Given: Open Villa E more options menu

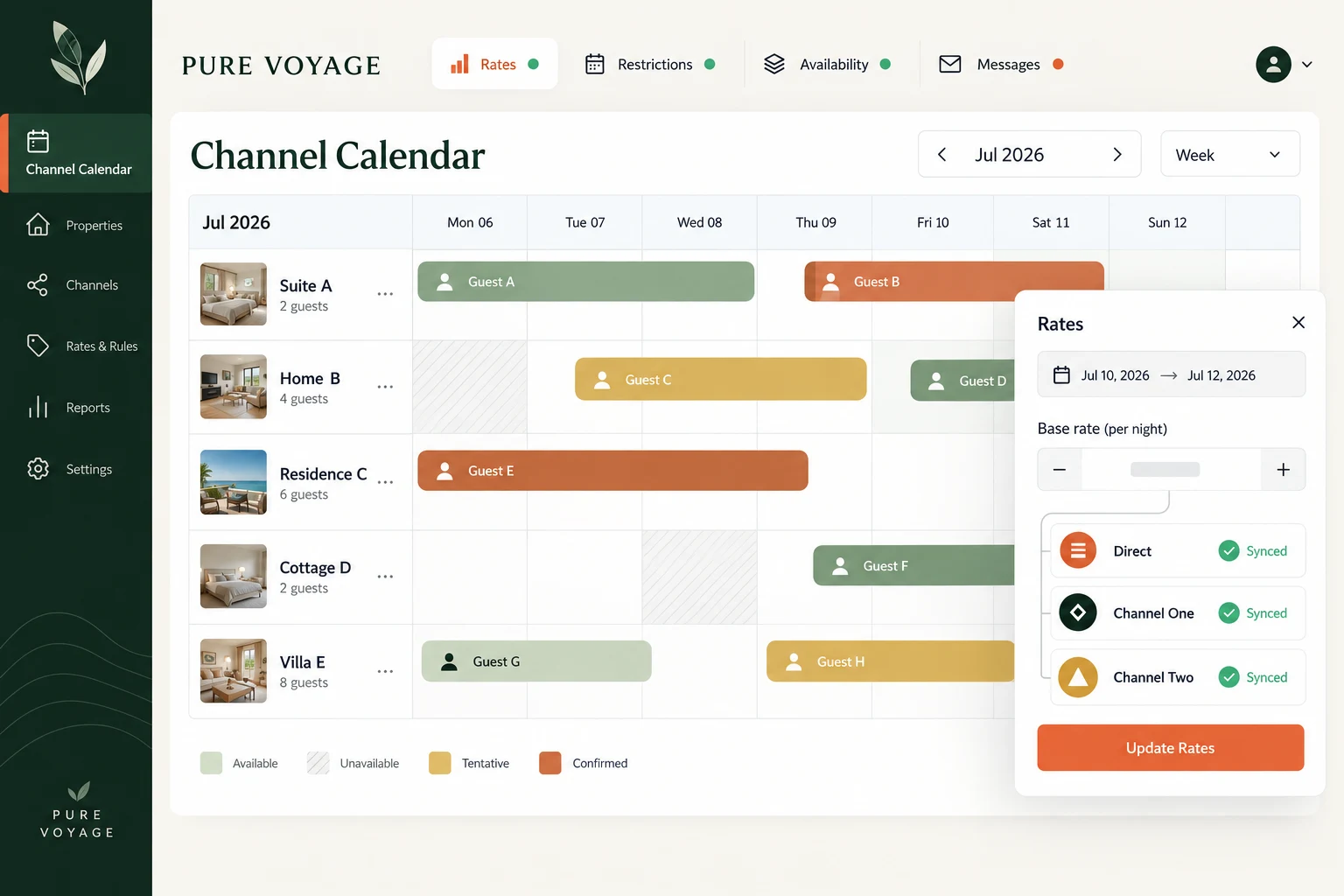Looking at the screenshot, I should point(385,671).
